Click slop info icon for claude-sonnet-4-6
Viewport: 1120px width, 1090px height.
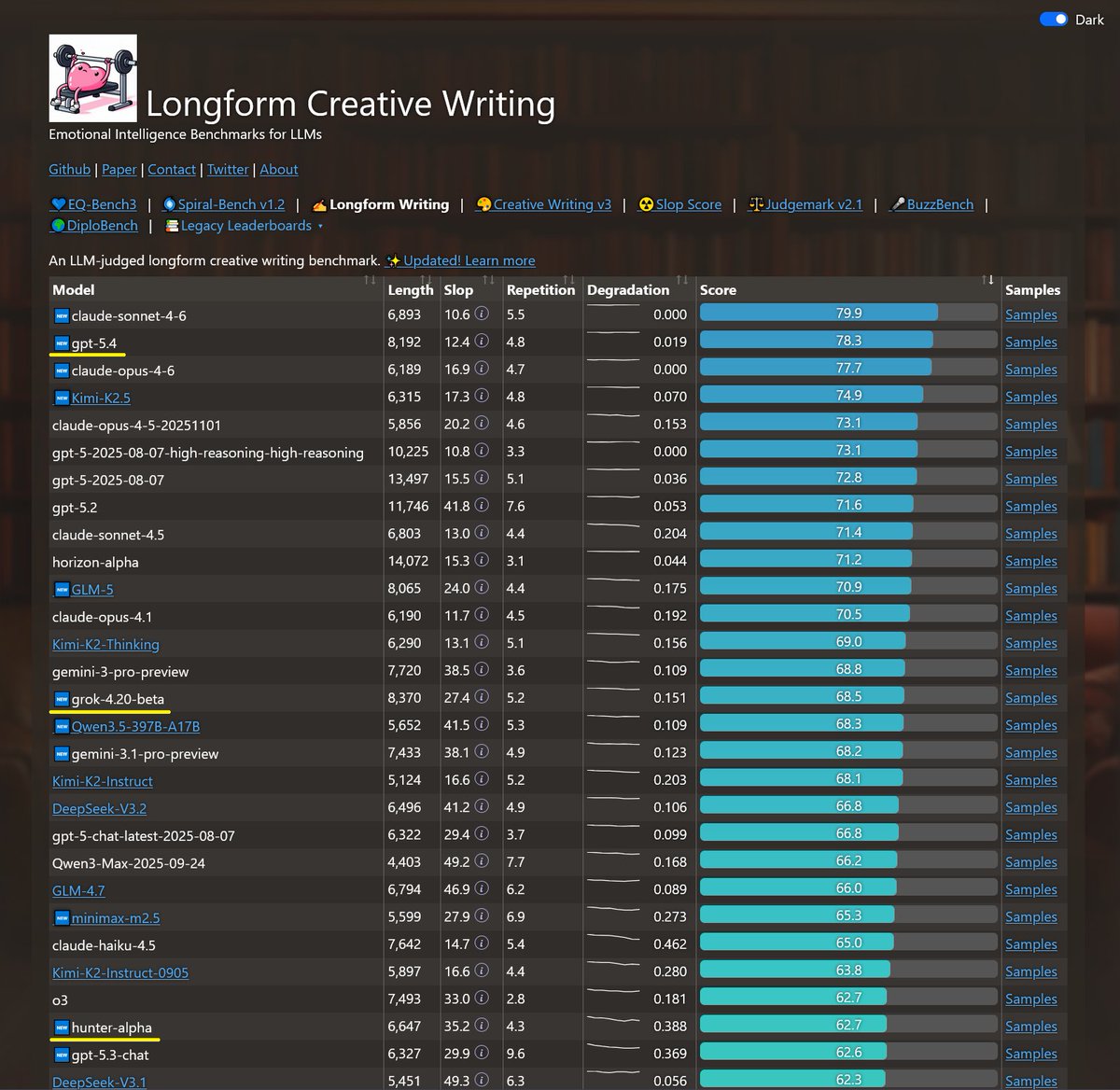pyautogui.click(x=482, y=314)
